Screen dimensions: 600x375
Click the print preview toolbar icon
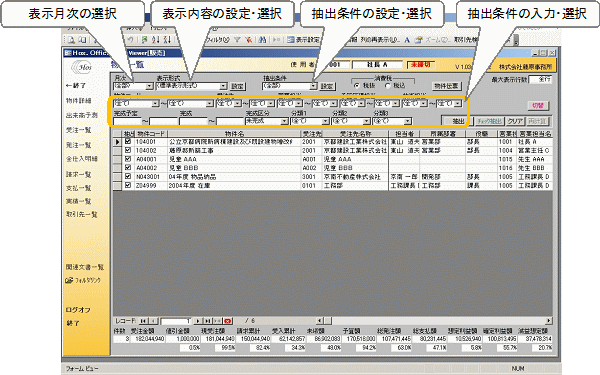tap(71, 39)
